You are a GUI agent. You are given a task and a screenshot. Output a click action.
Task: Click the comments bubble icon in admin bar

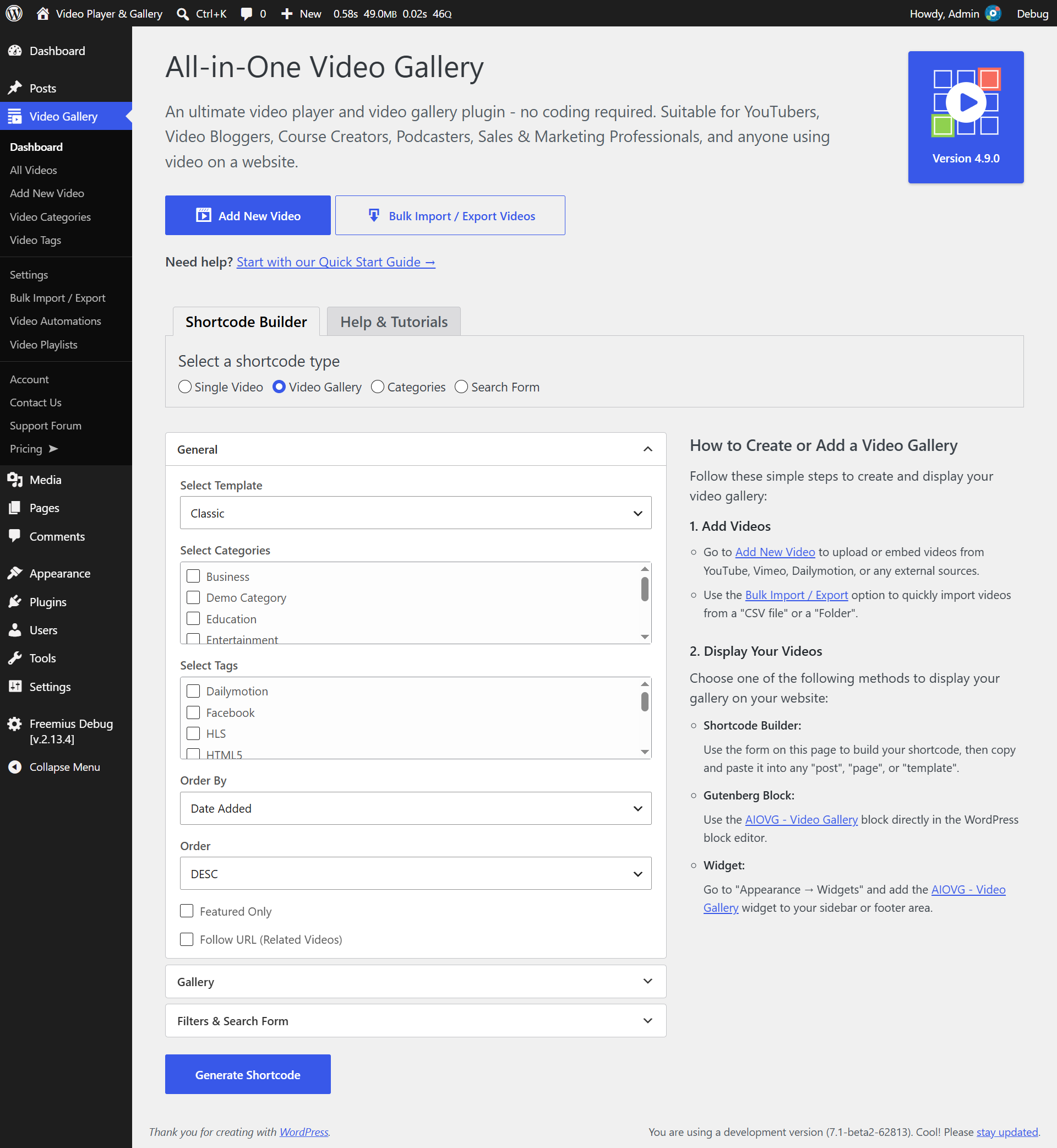tap(247, 14)
